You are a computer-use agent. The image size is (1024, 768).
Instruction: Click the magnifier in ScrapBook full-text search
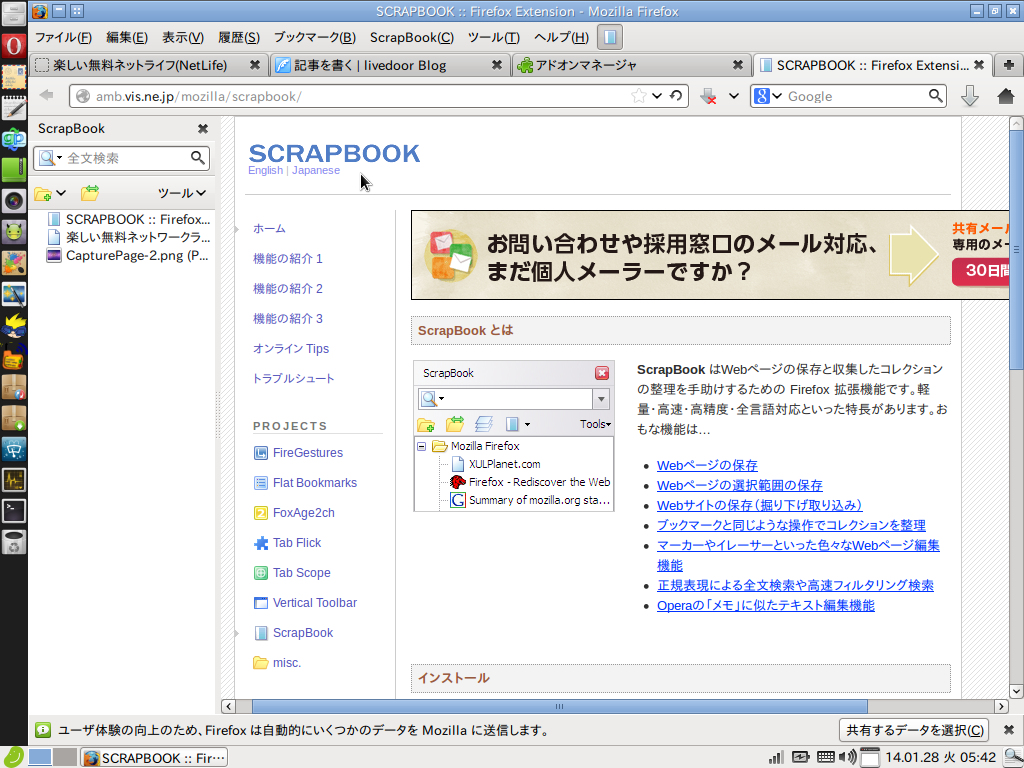(x=198, y=157)
